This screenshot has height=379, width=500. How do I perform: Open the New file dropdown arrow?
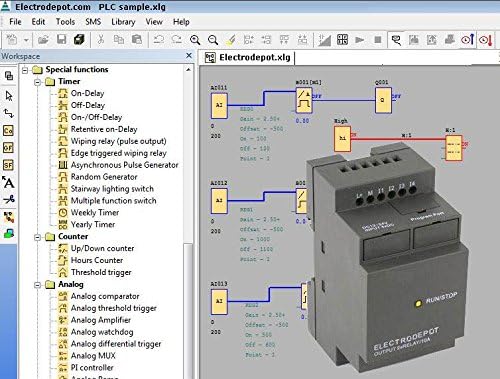26,40
